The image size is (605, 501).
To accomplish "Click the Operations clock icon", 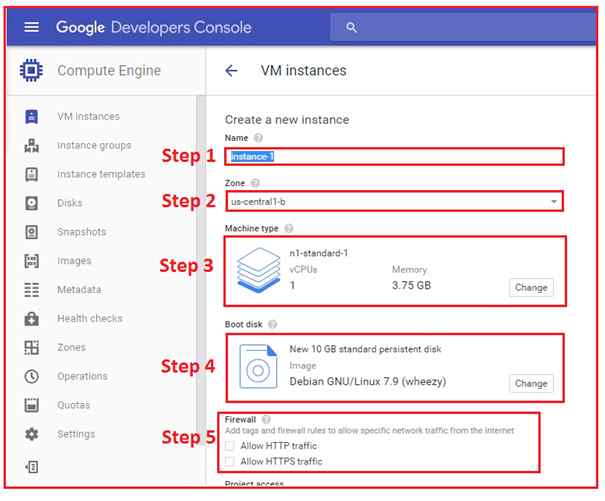I will pyautogui.click(x=31, y=376).
